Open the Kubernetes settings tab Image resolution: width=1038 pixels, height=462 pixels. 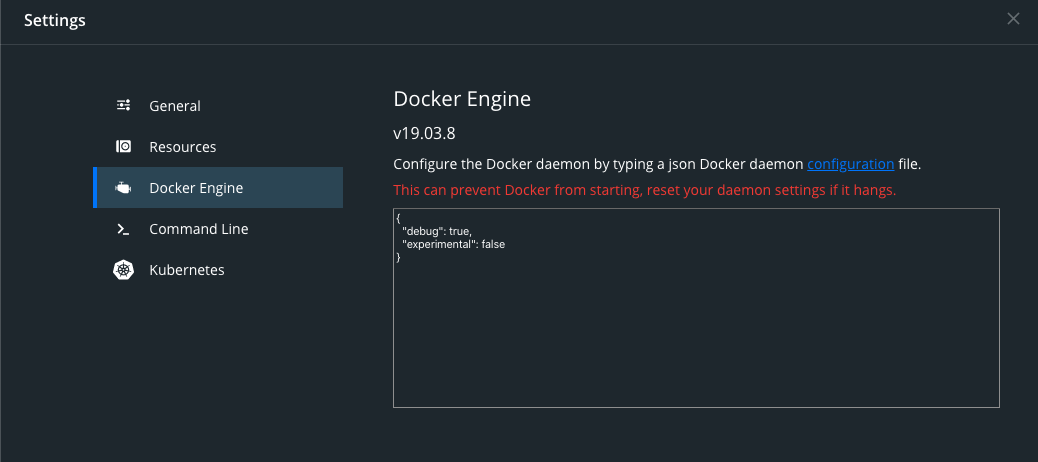click(x=218, y=270)
